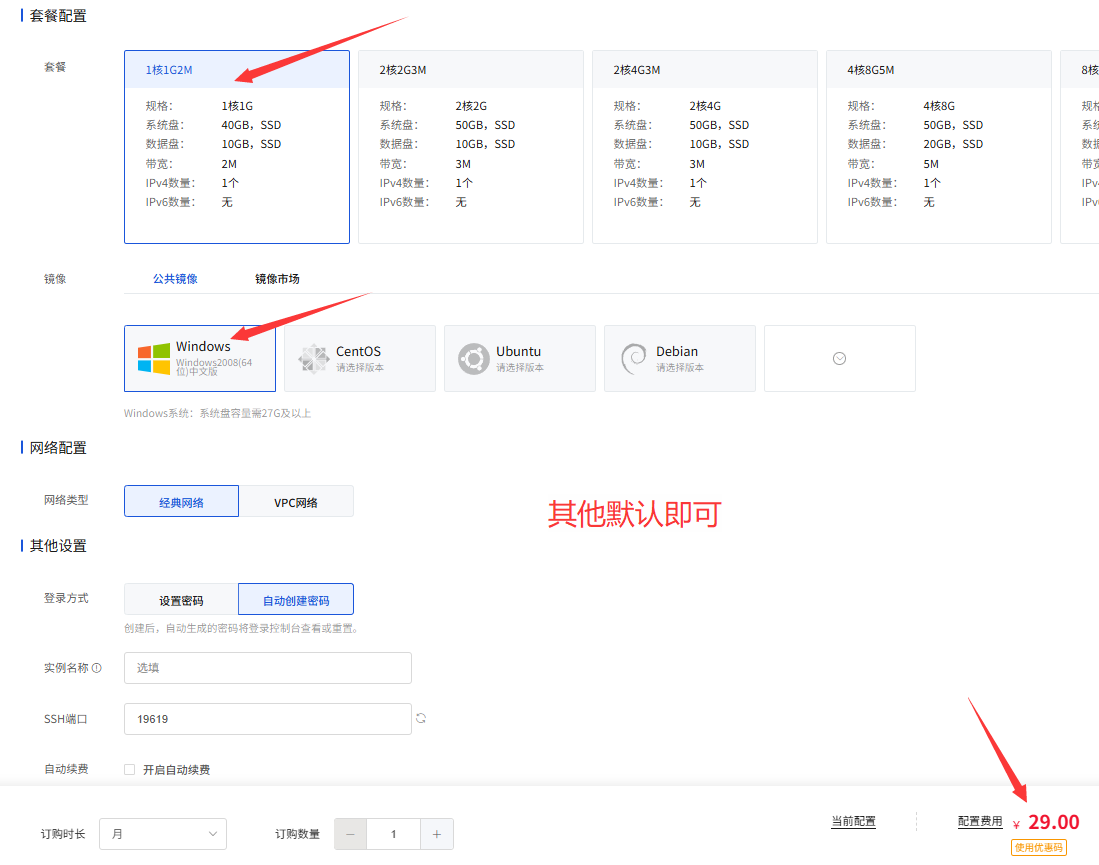The image size is (1099, 865).
Task: Pick the Ubuntu logo image option
Action: (x=474, y=359)
